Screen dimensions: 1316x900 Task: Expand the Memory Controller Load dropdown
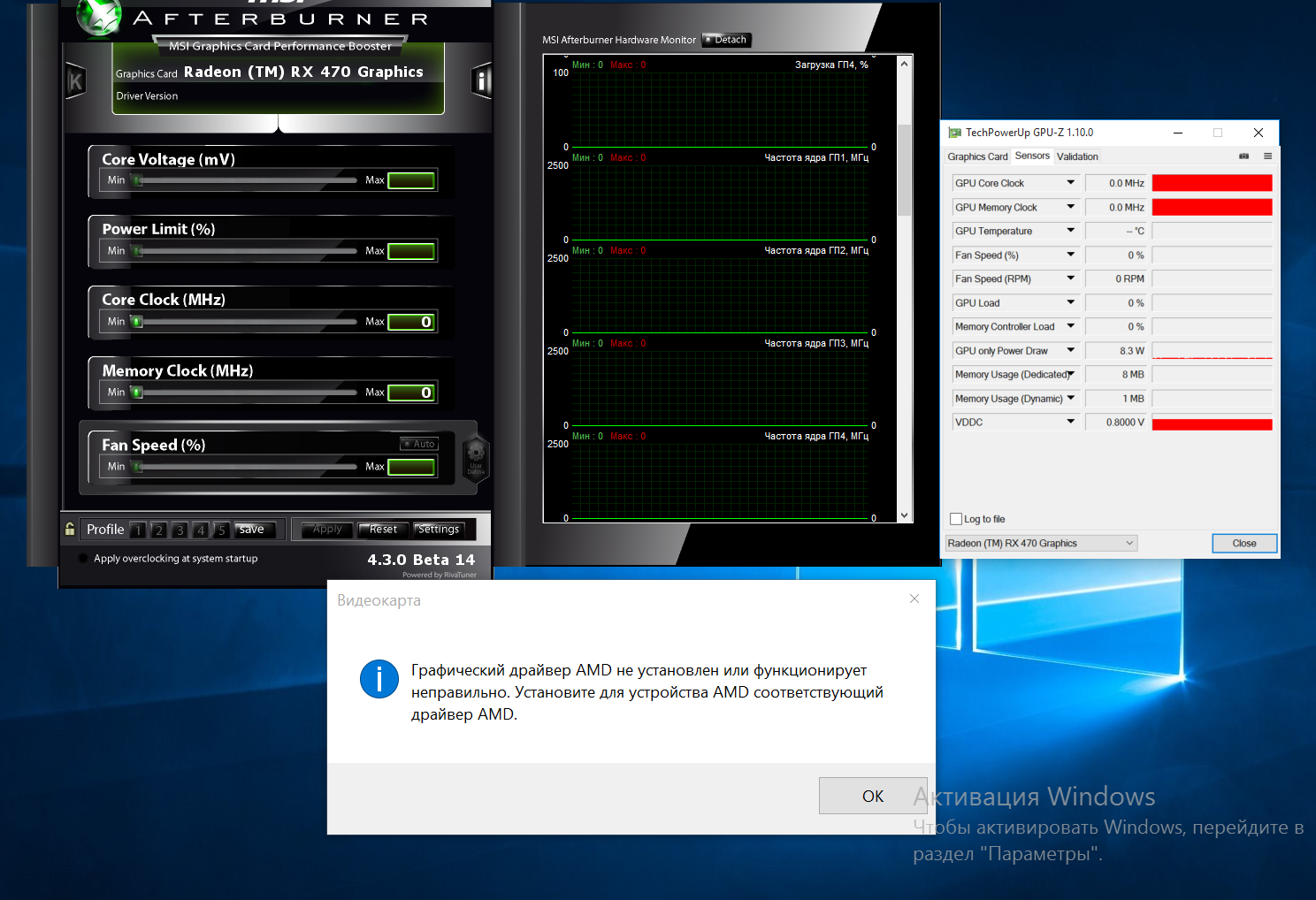point(1071,326)
